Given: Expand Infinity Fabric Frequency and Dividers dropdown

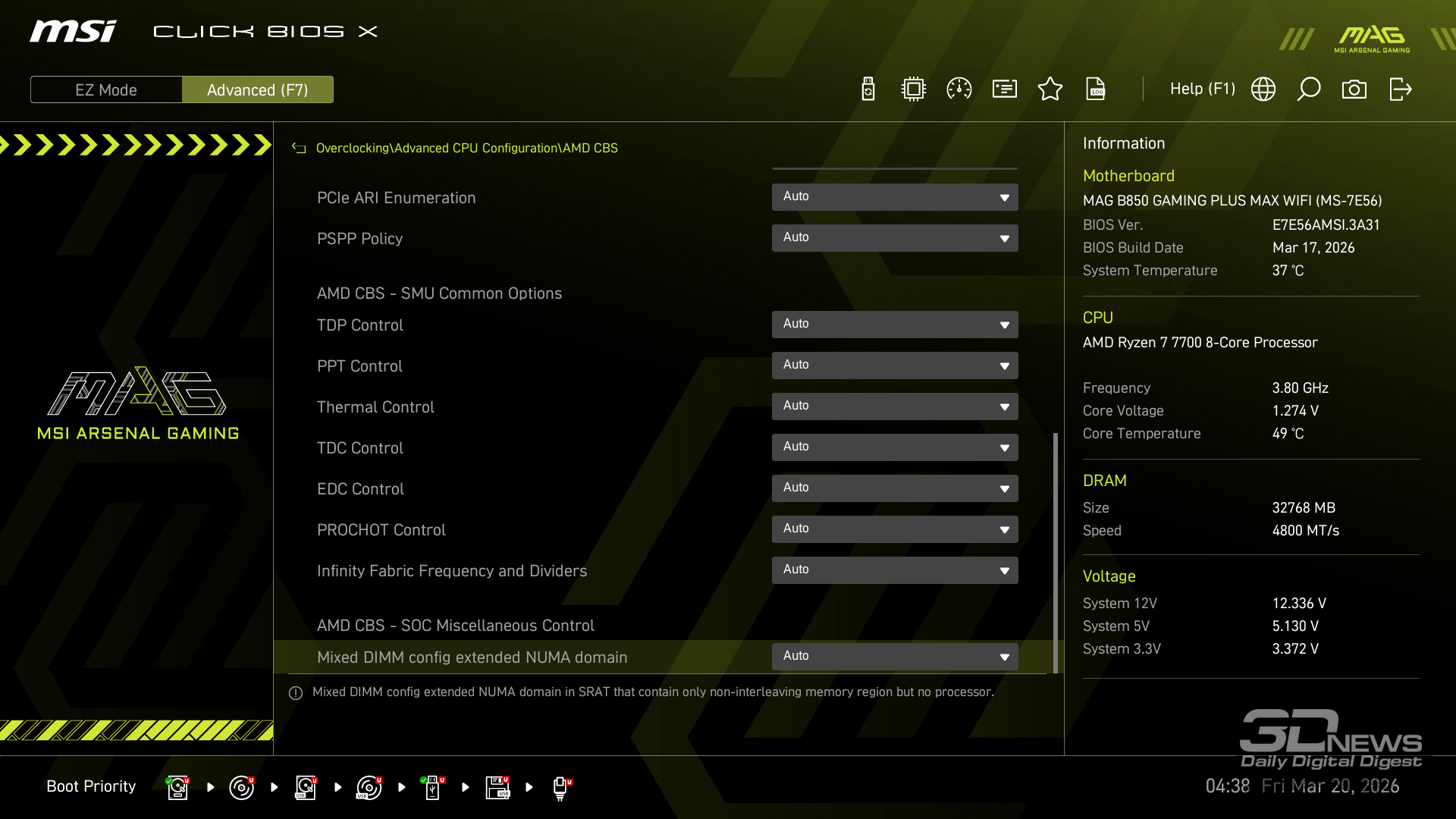Looking at the screenshot, I should tap(895, 570).
